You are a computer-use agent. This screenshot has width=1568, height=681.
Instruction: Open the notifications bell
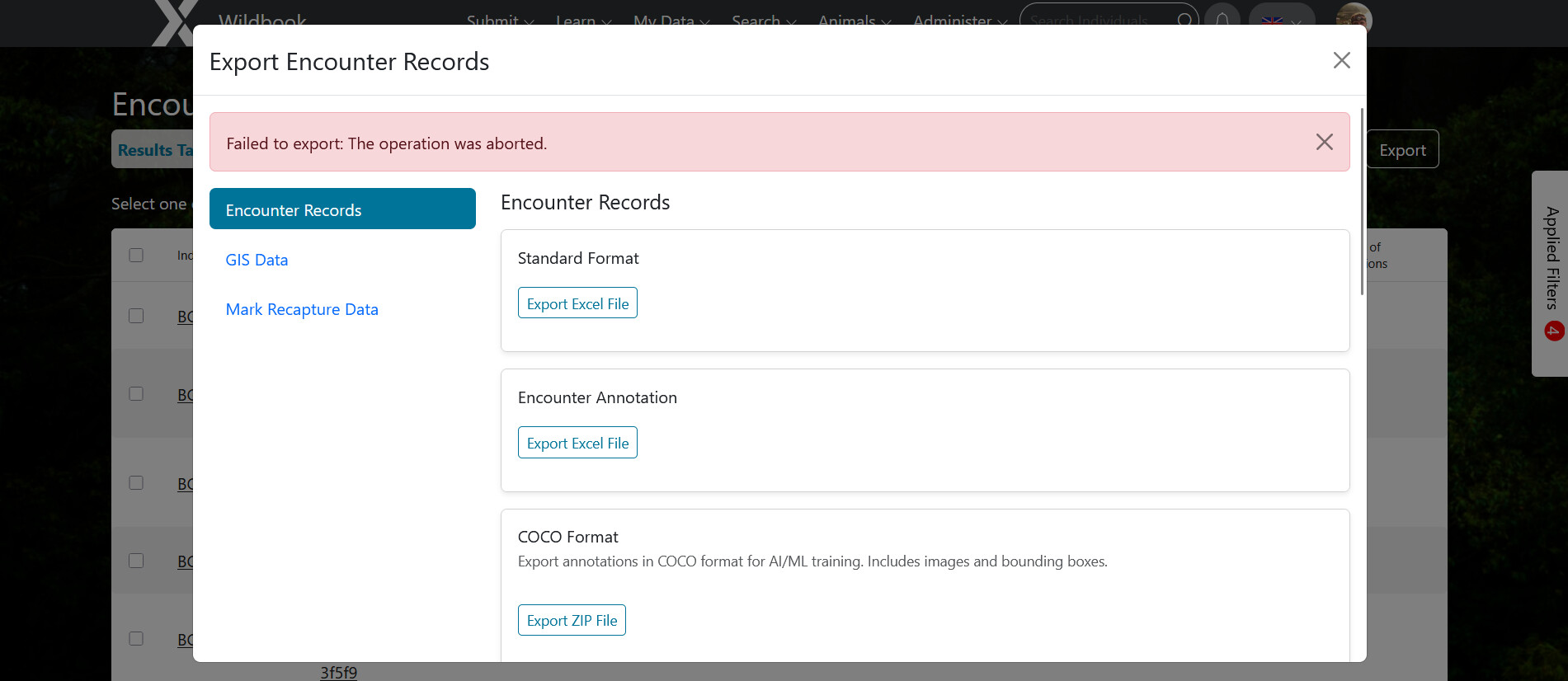tap(1222, 18)
